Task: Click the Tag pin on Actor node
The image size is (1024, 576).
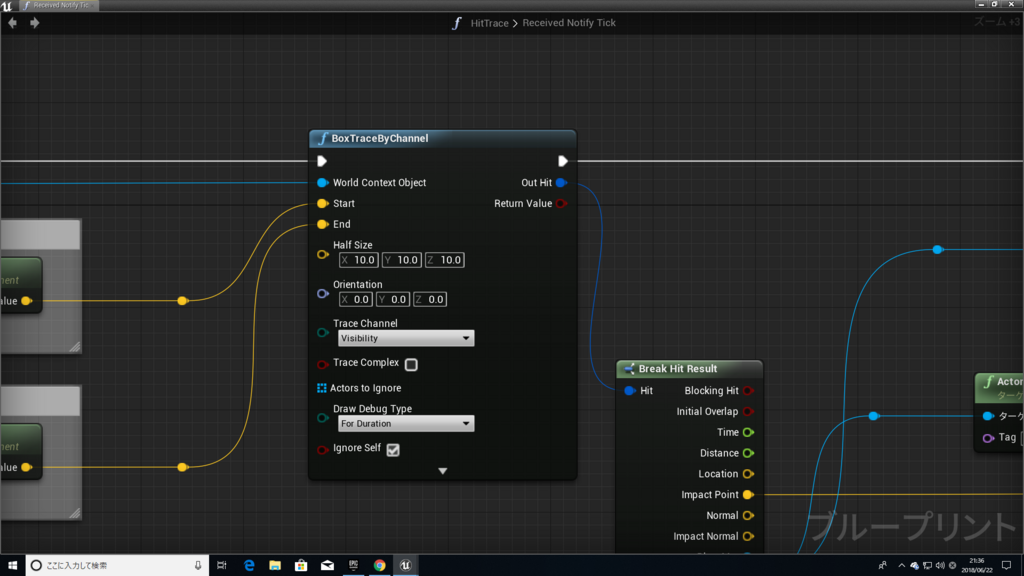Action: (x=988, y=438)
